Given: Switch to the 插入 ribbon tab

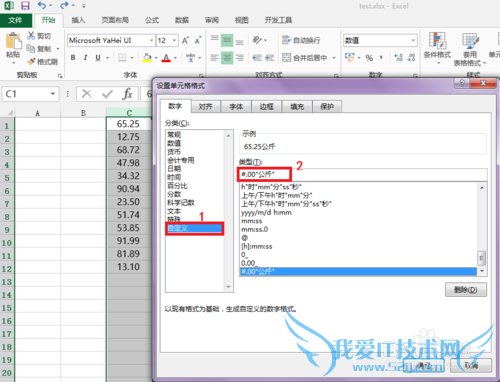Looking at the screenshot, I should [x=78, y=20].
